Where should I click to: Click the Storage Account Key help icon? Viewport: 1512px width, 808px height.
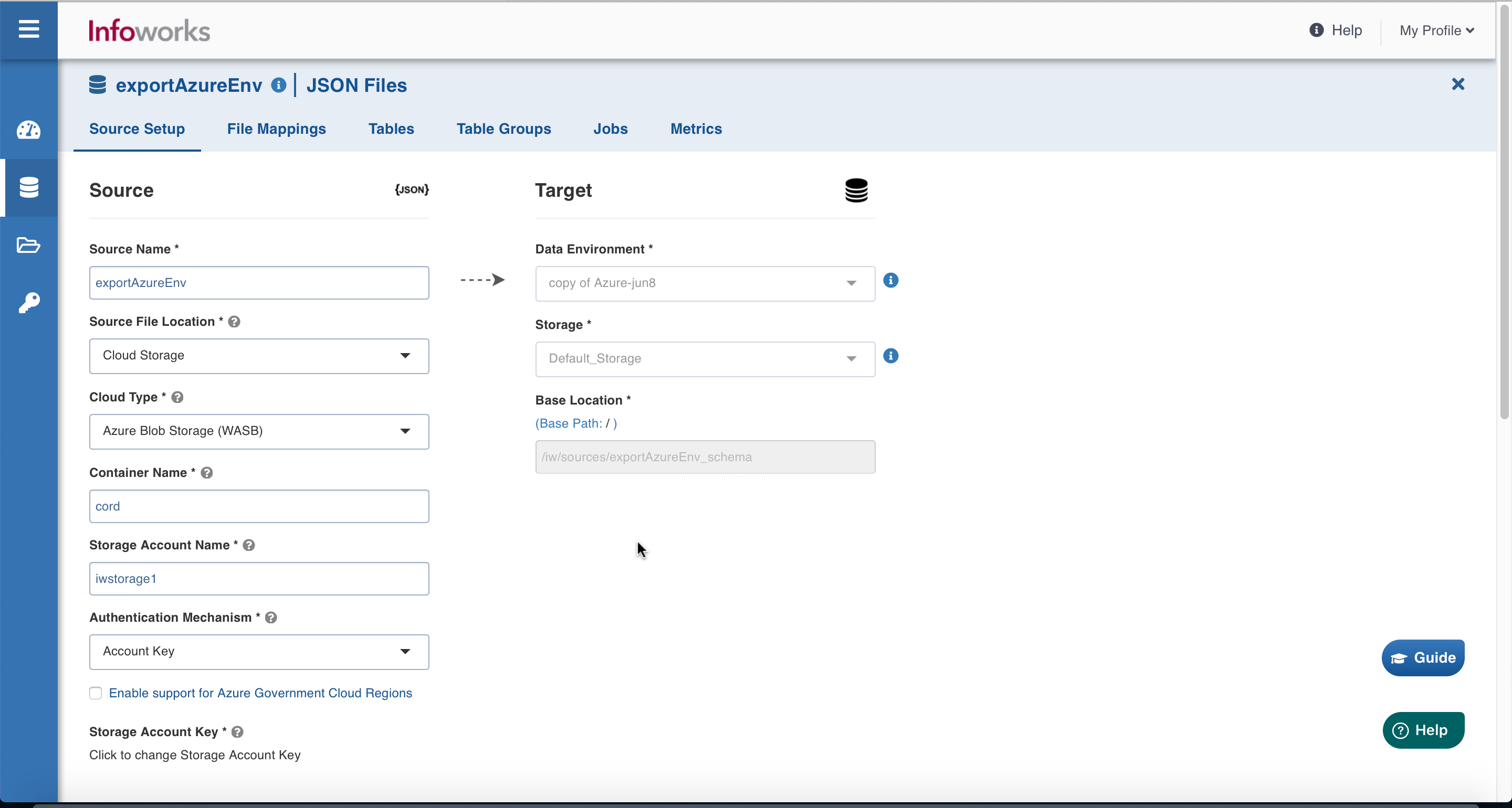pos(237,732)
